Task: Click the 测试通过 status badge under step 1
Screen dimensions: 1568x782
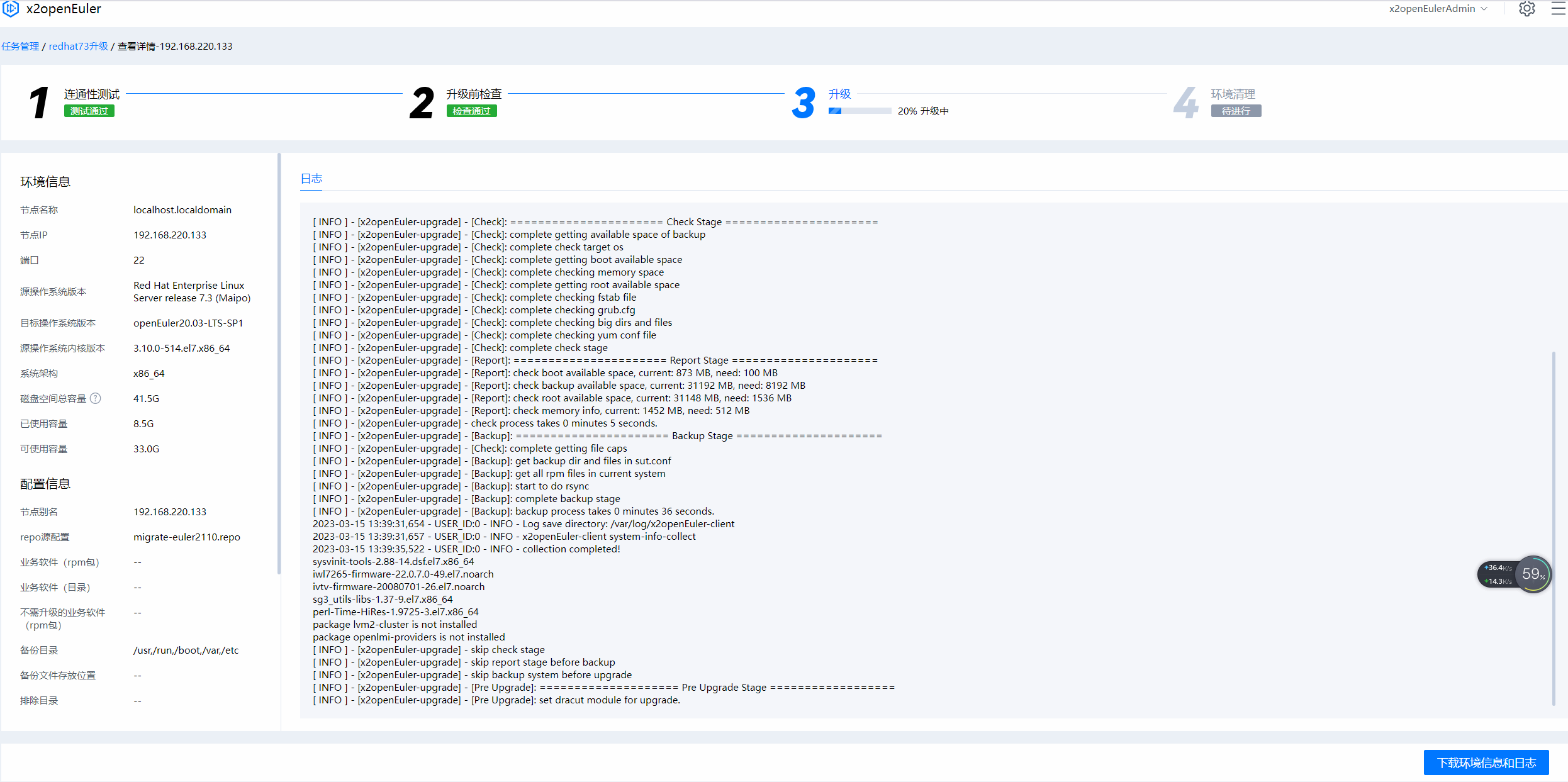Action: 89,111
